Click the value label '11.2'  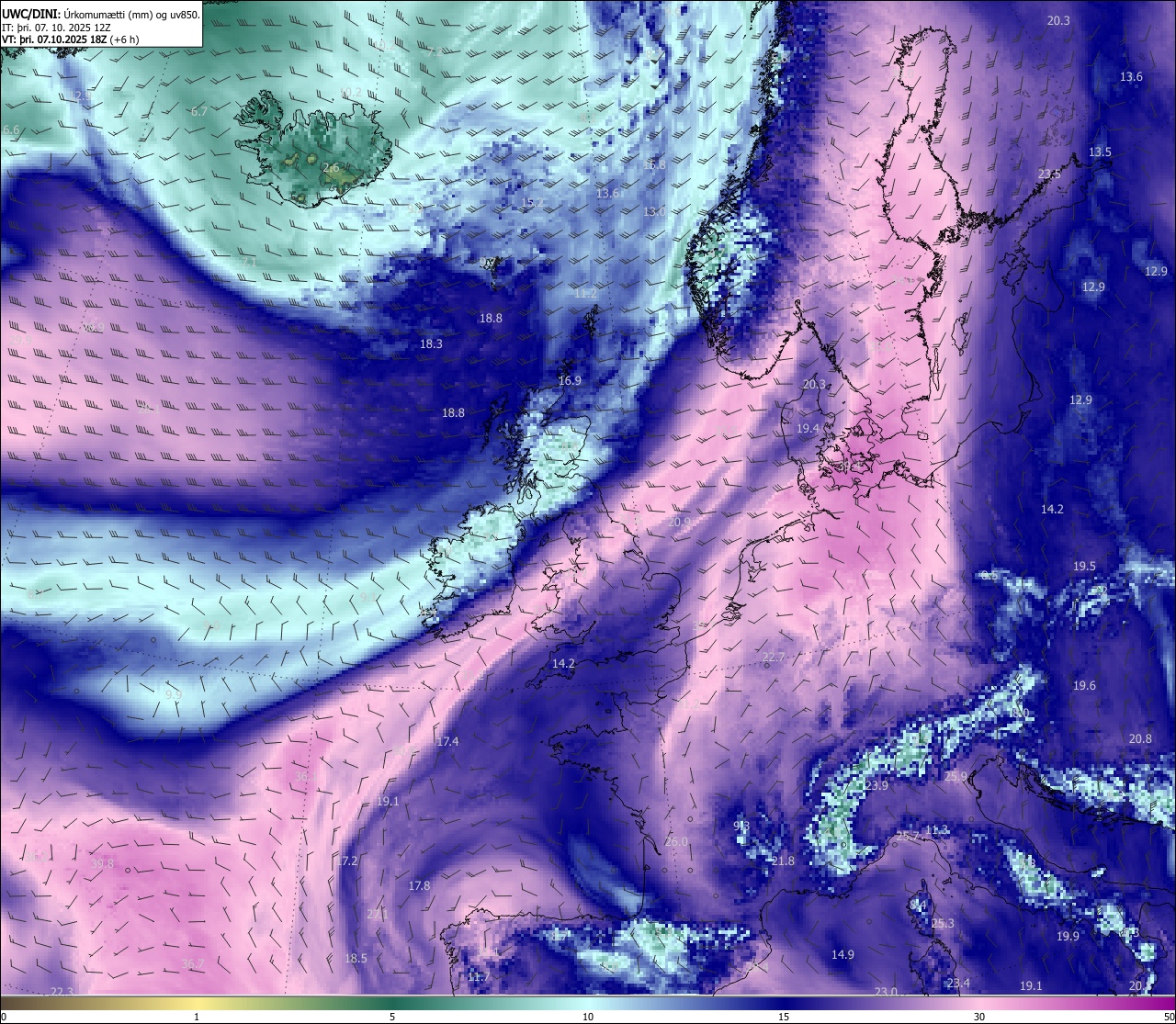pos(585,294)
